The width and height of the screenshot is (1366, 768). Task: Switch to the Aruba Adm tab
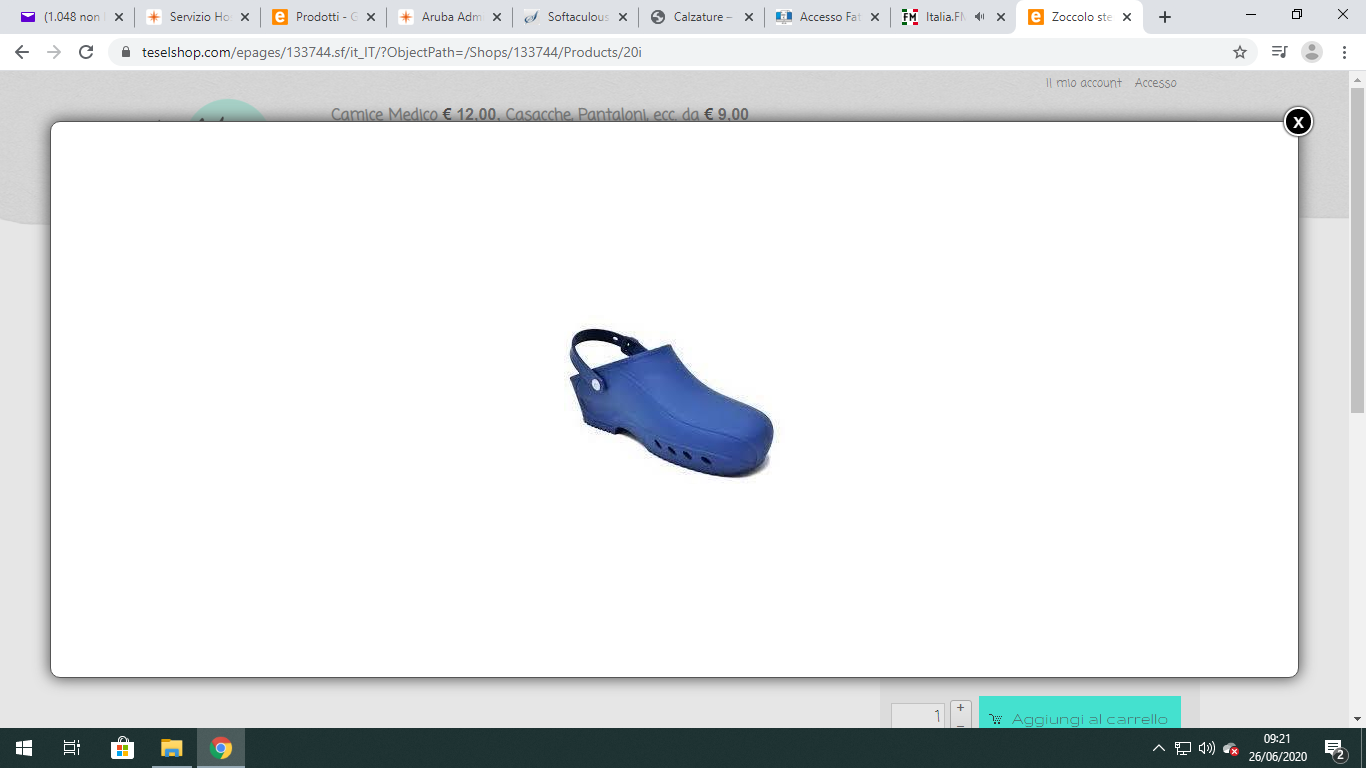tap(449, 17)
